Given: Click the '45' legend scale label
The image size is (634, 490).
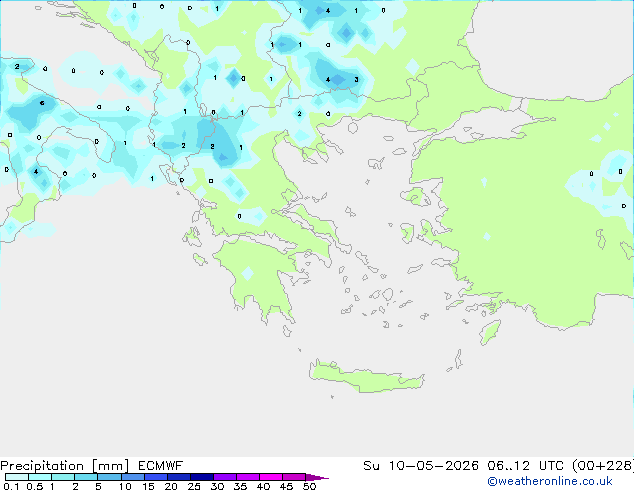Looking at the screenshot, I should click(x=286, y=486).
